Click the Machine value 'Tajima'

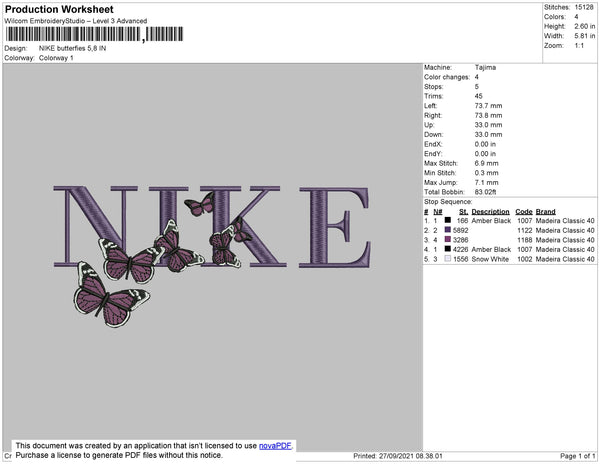pos(485,67)
